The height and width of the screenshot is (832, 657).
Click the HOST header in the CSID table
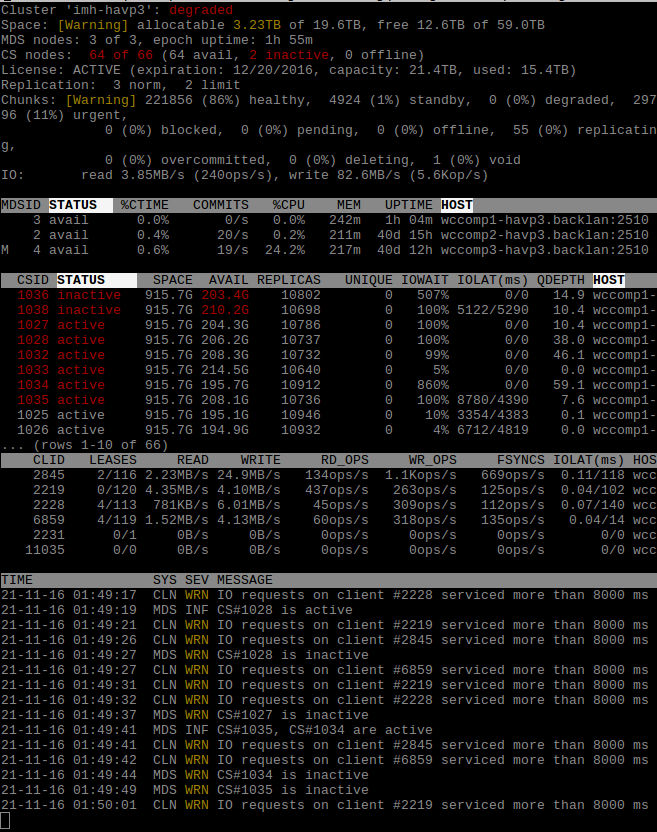coord(608,280)
